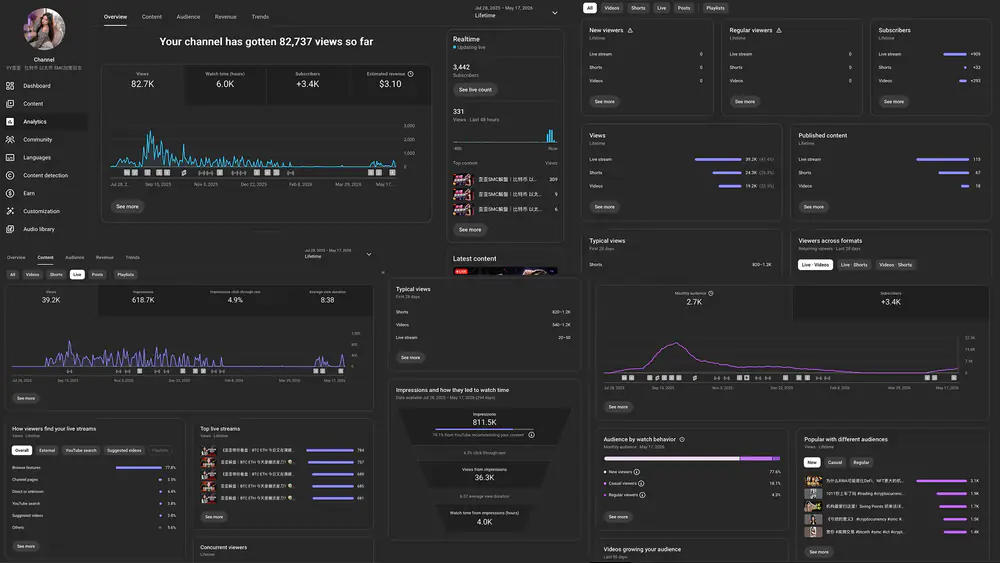Select the Analytics sidebar icon
The width and height of the screenshot is (1000, 563).
tap(10, 121)
